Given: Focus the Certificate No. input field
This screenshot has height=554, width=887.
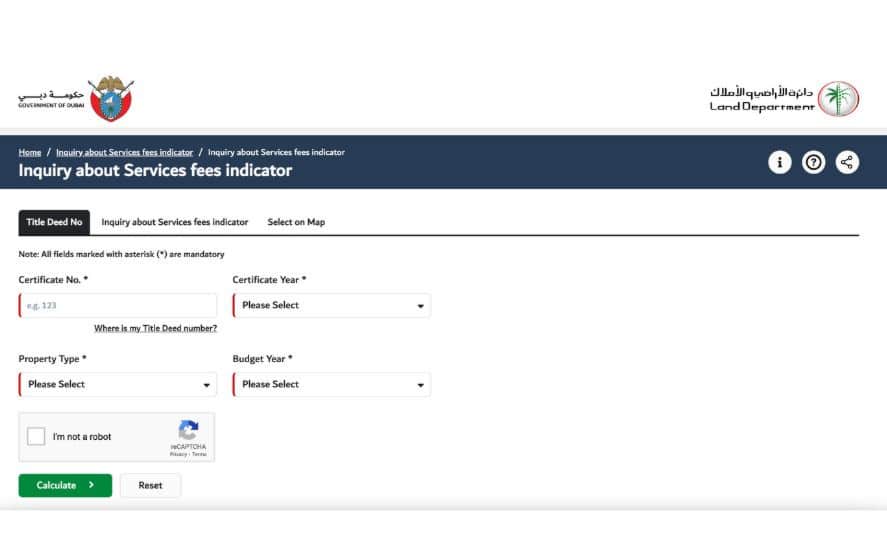Looking at the screenshot, I should click(x=118, y=305).
